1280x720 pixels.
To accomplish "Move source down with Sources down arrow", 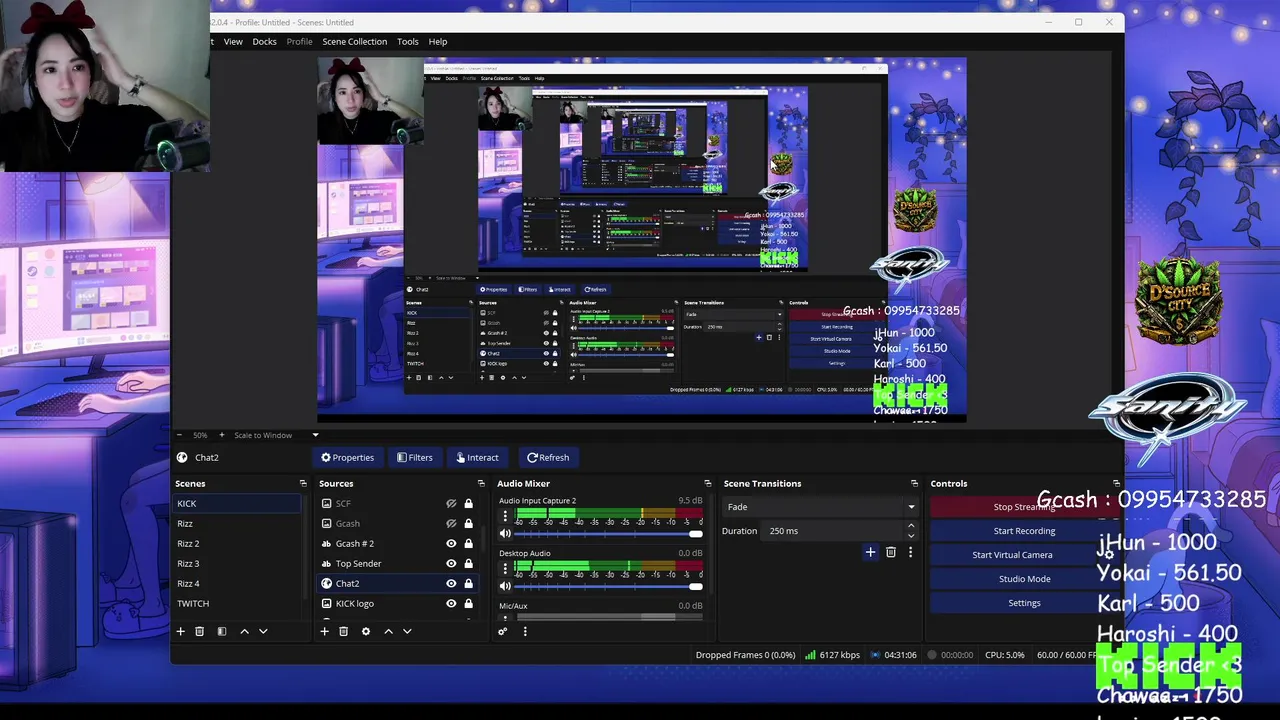I will pos(407,631).
